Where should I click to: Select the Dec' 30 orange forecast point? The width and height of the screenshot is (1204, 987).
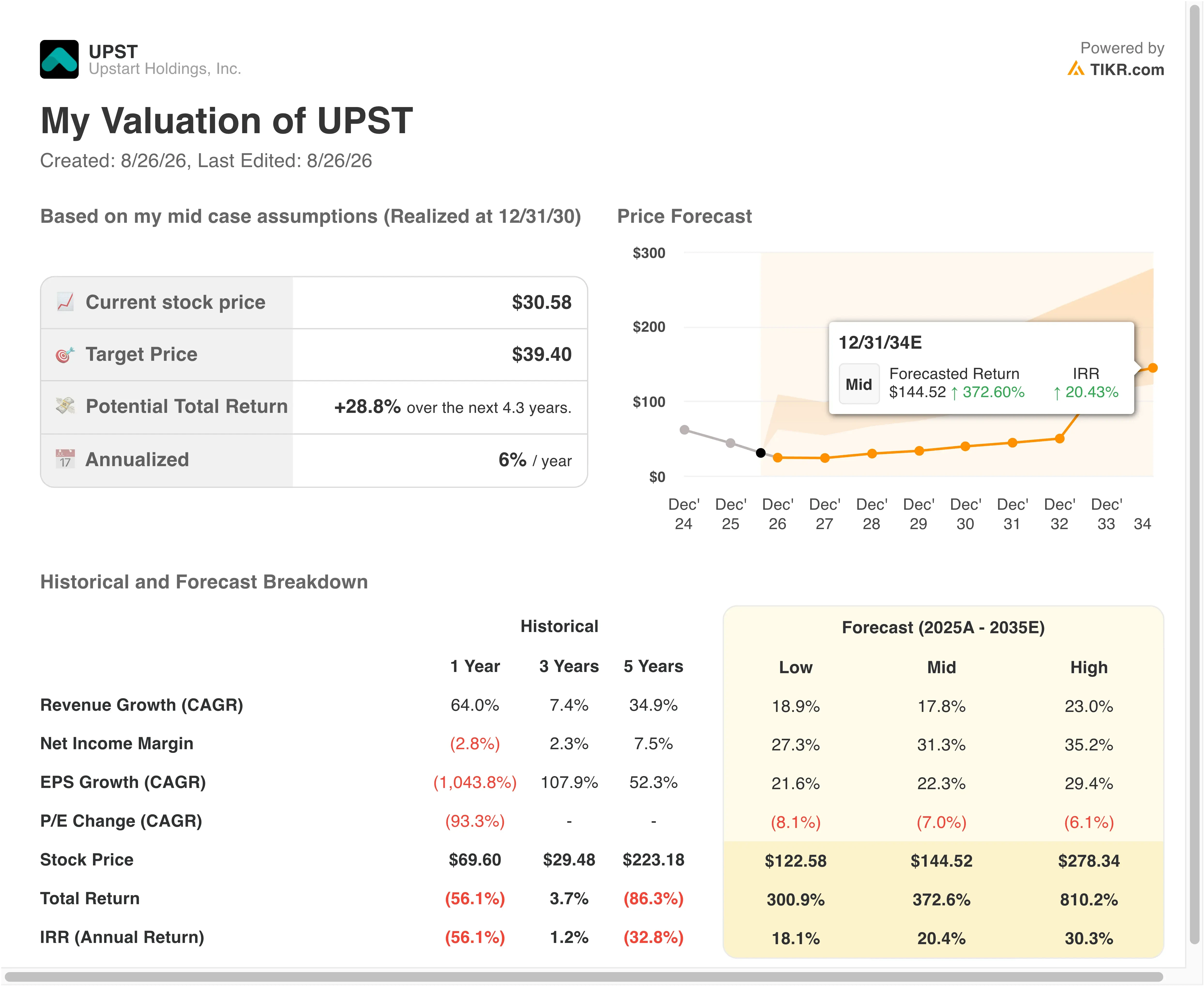point(965,446)
